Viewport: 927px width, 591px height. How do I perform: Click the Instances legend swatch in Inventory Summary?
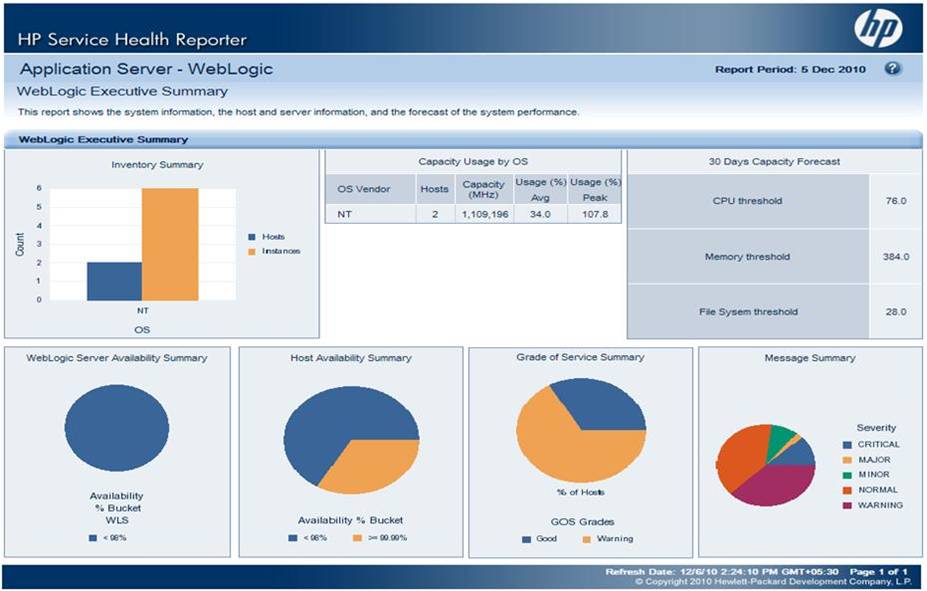(252, 252)
